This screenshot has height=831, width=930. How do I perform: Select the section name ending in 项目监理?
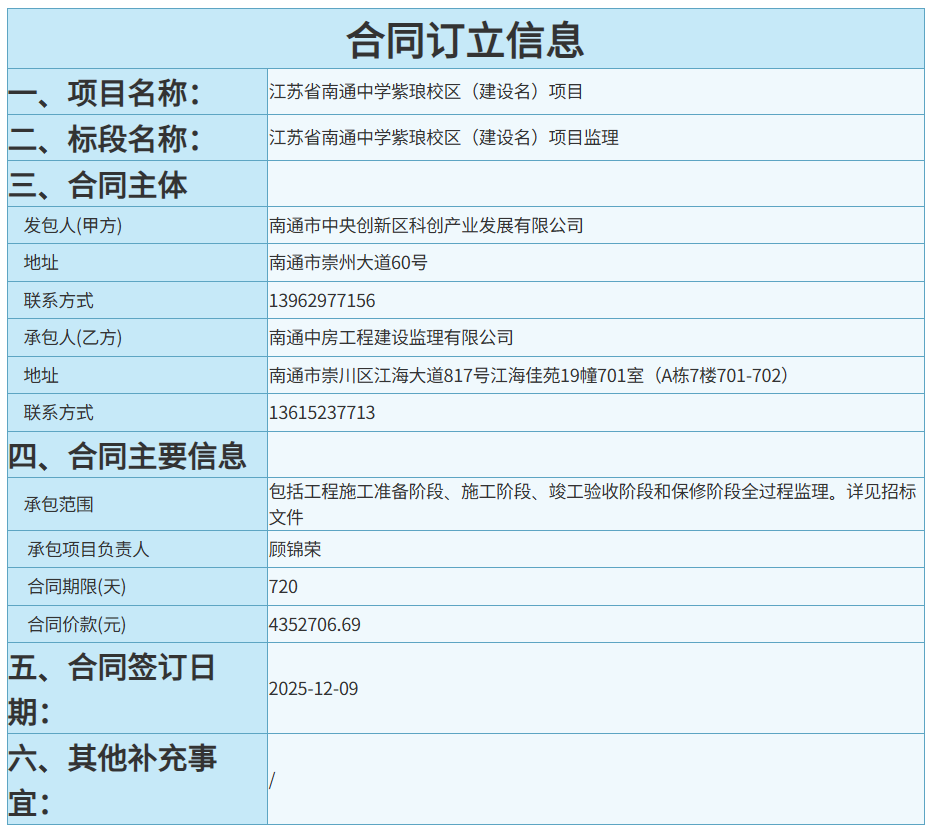pyautogui.click(x=444, y=138)
